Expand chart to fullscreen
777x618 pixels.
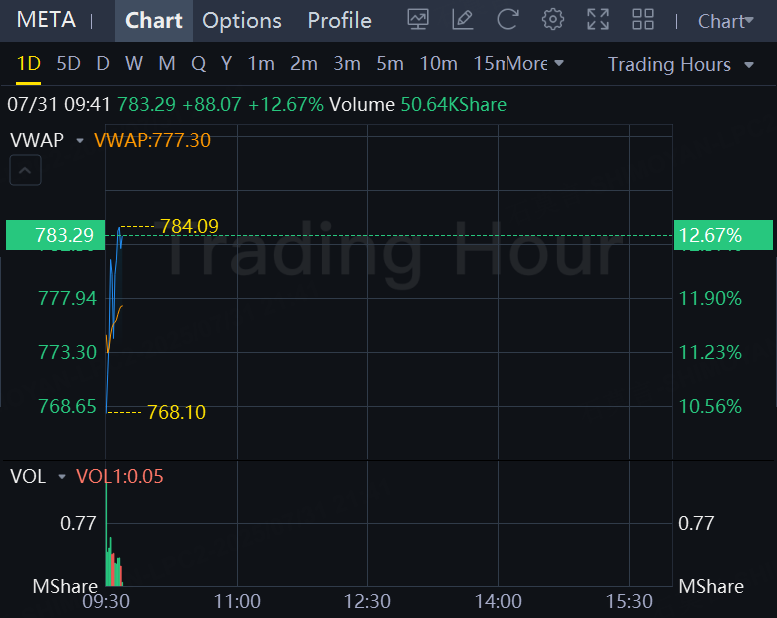click(598, 19)
